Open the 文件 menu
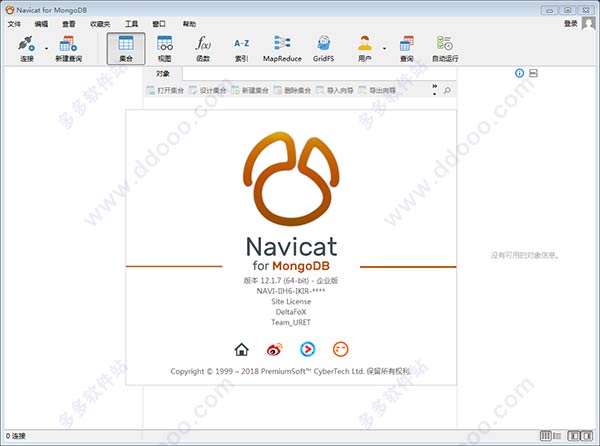The width and height of the screenshot is (600, 446). [14, 24]
